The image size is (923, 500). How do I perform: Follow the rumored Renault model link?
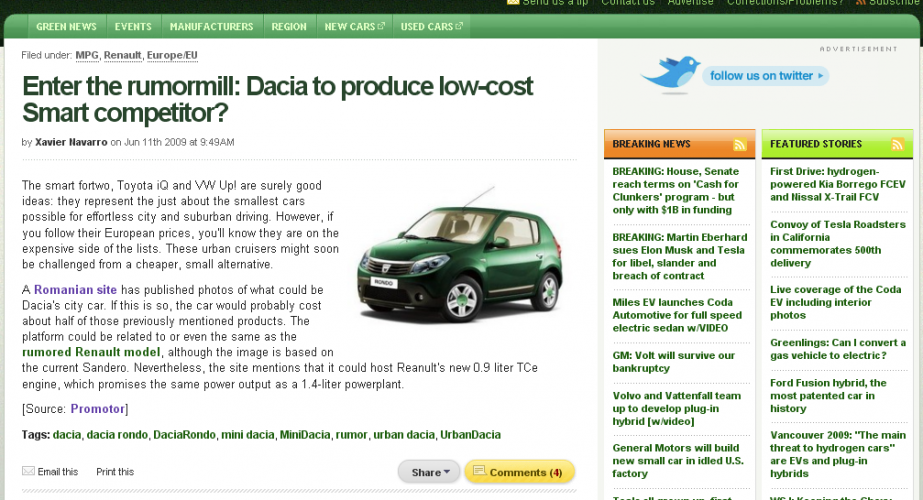click(91, 352)
